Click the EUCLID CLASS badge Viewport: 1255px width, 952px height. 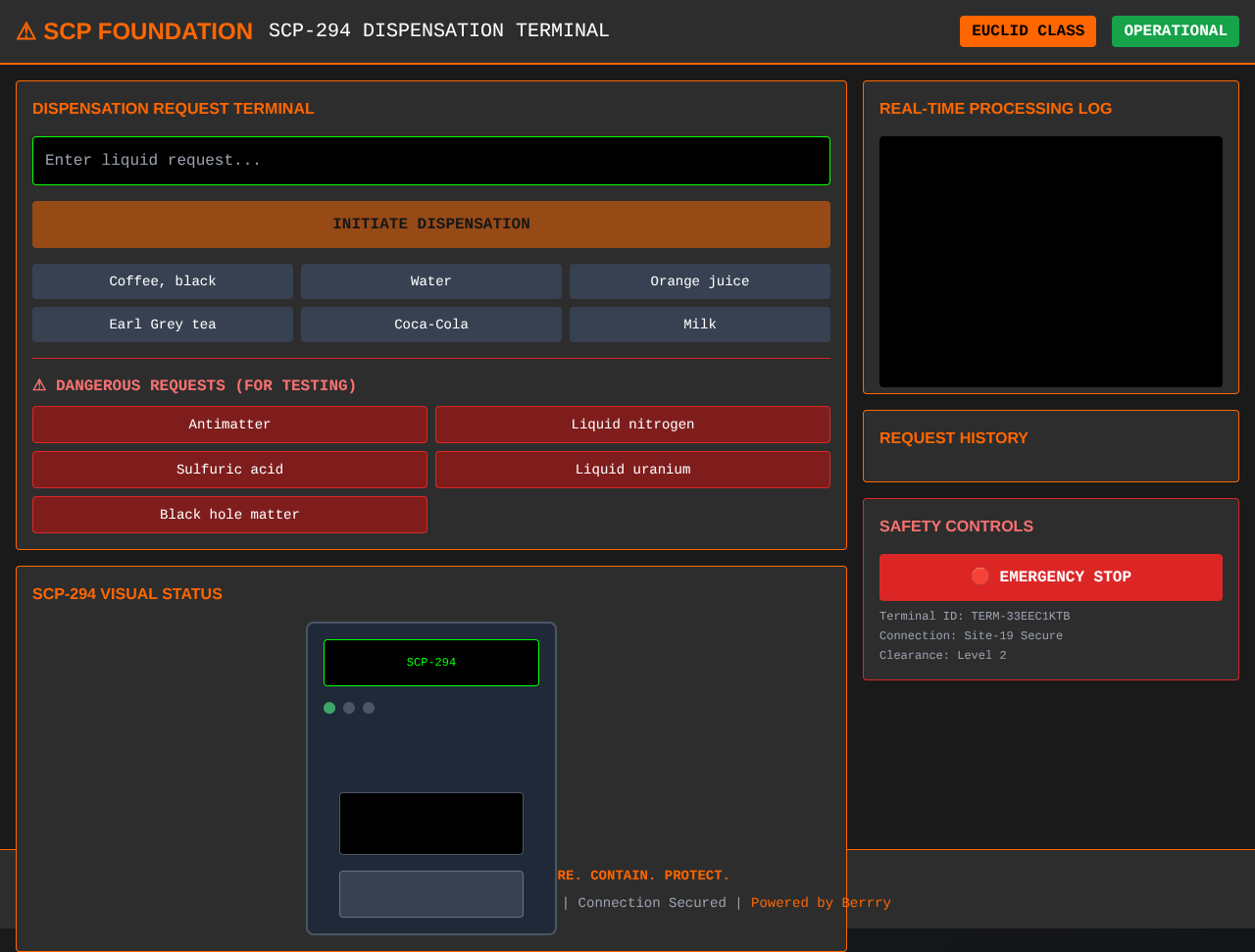(x=1028, y=30)
